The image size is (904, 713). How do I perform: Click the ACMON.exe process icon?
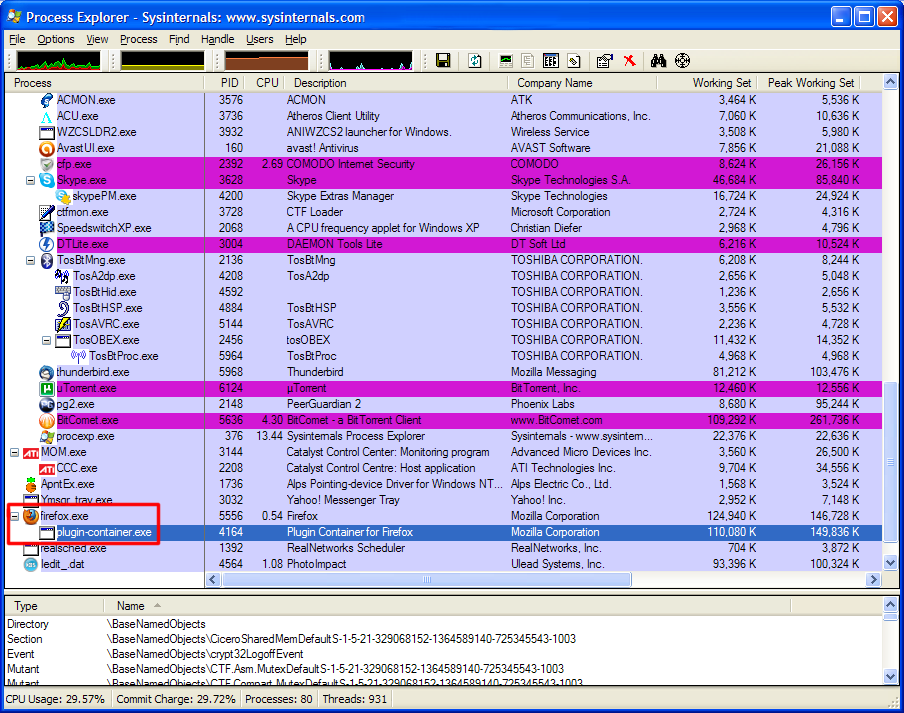tap(47, 100)
